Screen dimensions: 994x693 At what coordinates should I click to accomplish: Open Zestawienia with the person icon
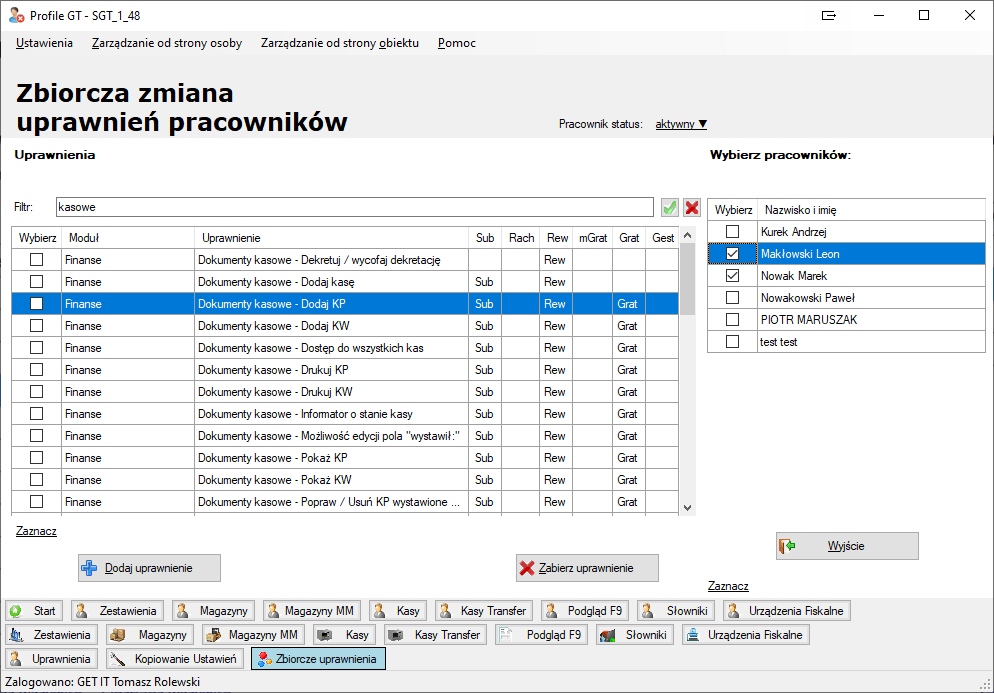click(x=117, y=611)
